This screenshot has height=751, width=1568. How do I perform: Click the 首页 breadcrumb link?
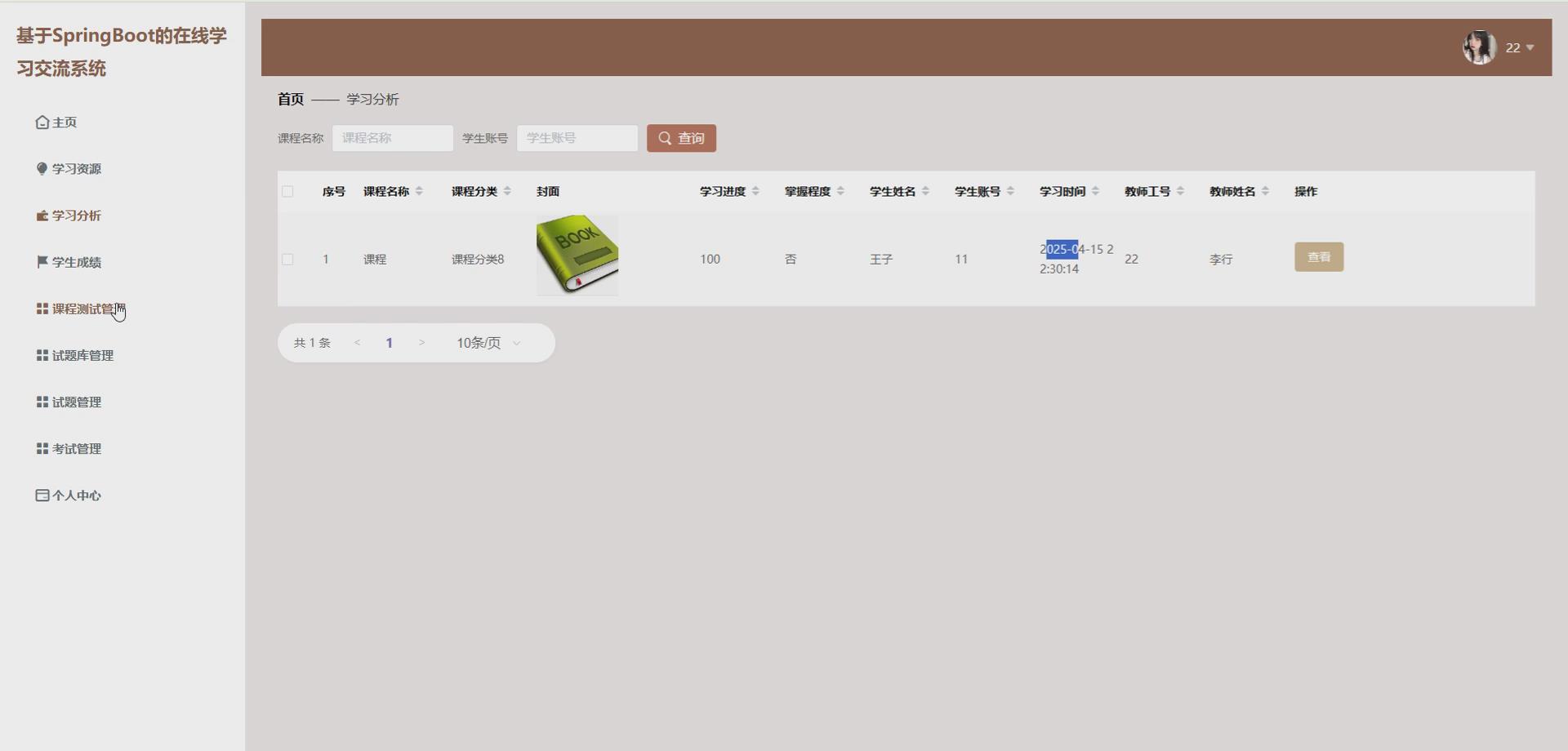click(x=291, y=99)
